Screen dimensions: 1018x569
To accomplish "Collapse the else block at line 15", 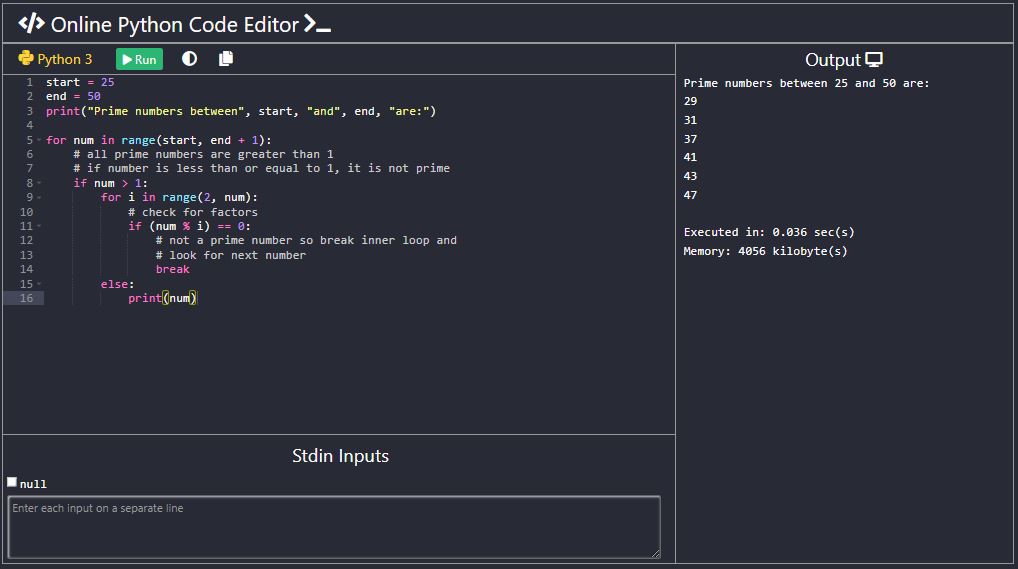I will click(39, 284).
